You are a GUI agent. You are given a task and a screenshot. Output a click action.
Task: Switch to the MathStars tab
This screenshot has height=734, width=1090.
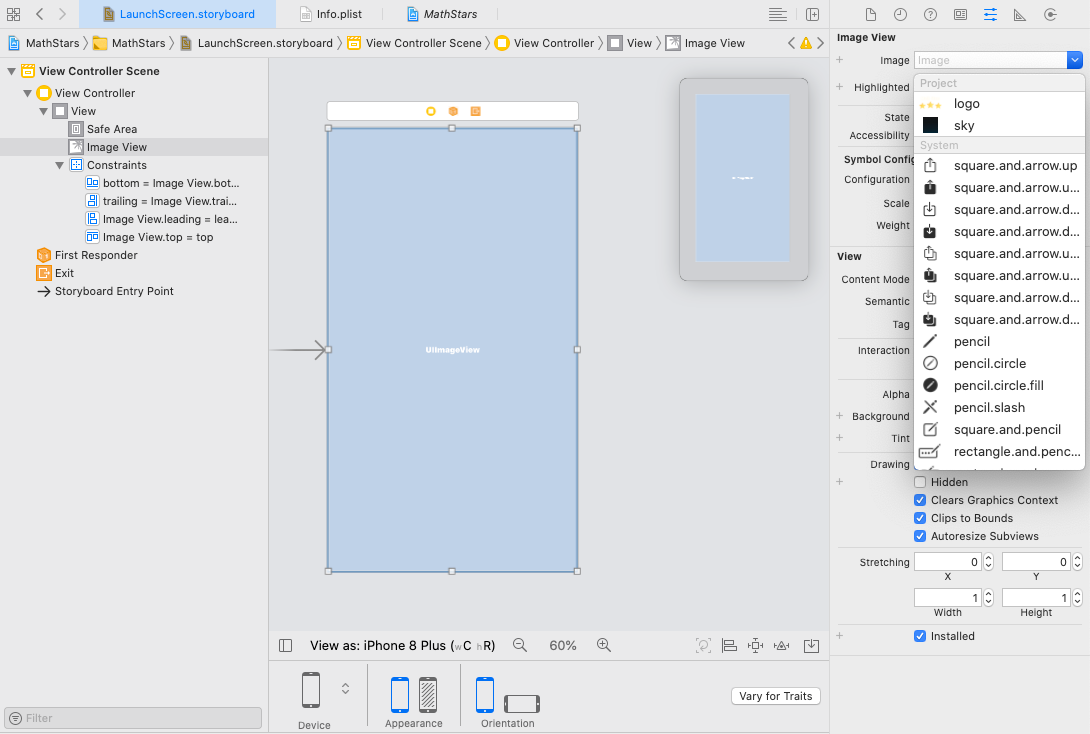pyautogui.click(x=441, y=14)
